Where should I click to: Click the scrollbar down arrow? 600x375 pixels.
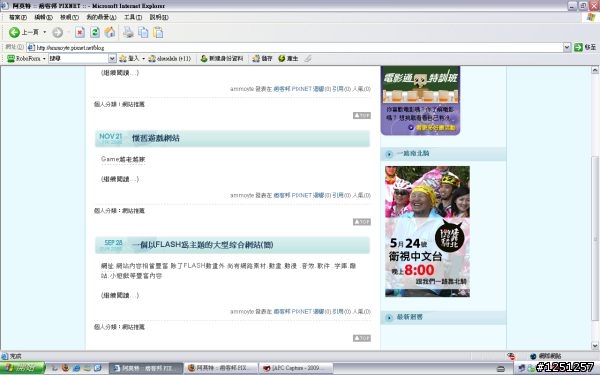(595, 346)
